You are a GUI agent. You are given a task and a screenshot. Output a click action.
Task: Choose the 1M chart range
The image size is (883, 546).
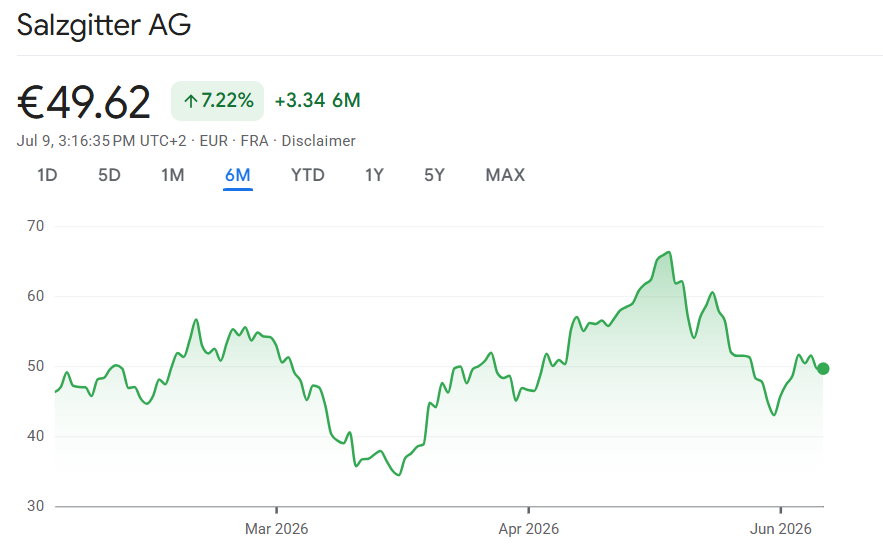(x=172, y=175)
